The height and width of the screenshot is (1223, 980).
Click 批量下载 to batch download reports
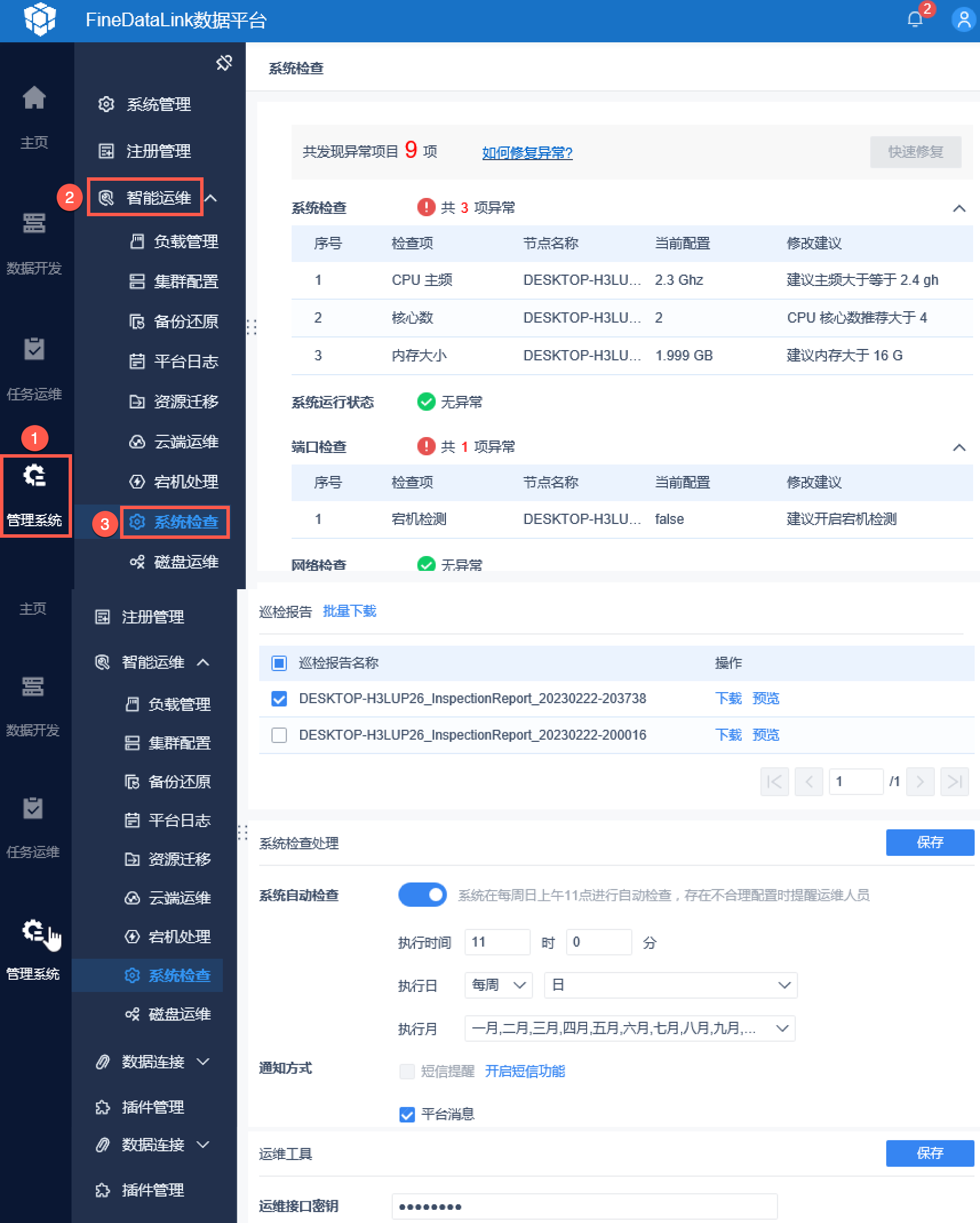pyautogui.click(x=349, y=611)
